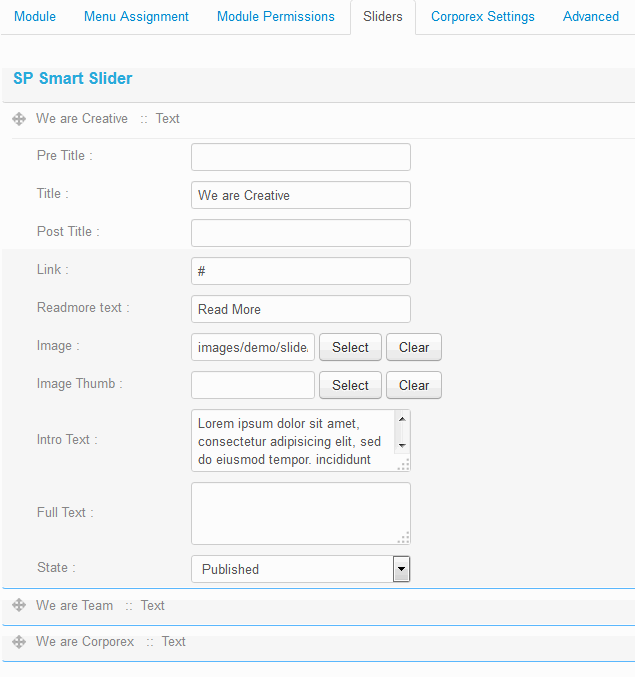The height and width of the screenshot is (677, 635).
Task: Click the Pre Title input field
Action: click(301, 157)
